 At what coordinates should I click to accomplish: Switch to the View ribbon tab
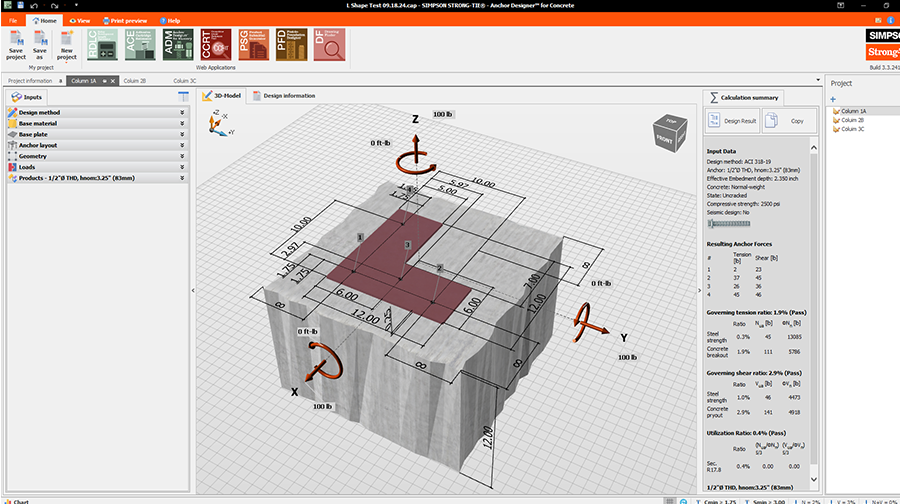point(80,21)
